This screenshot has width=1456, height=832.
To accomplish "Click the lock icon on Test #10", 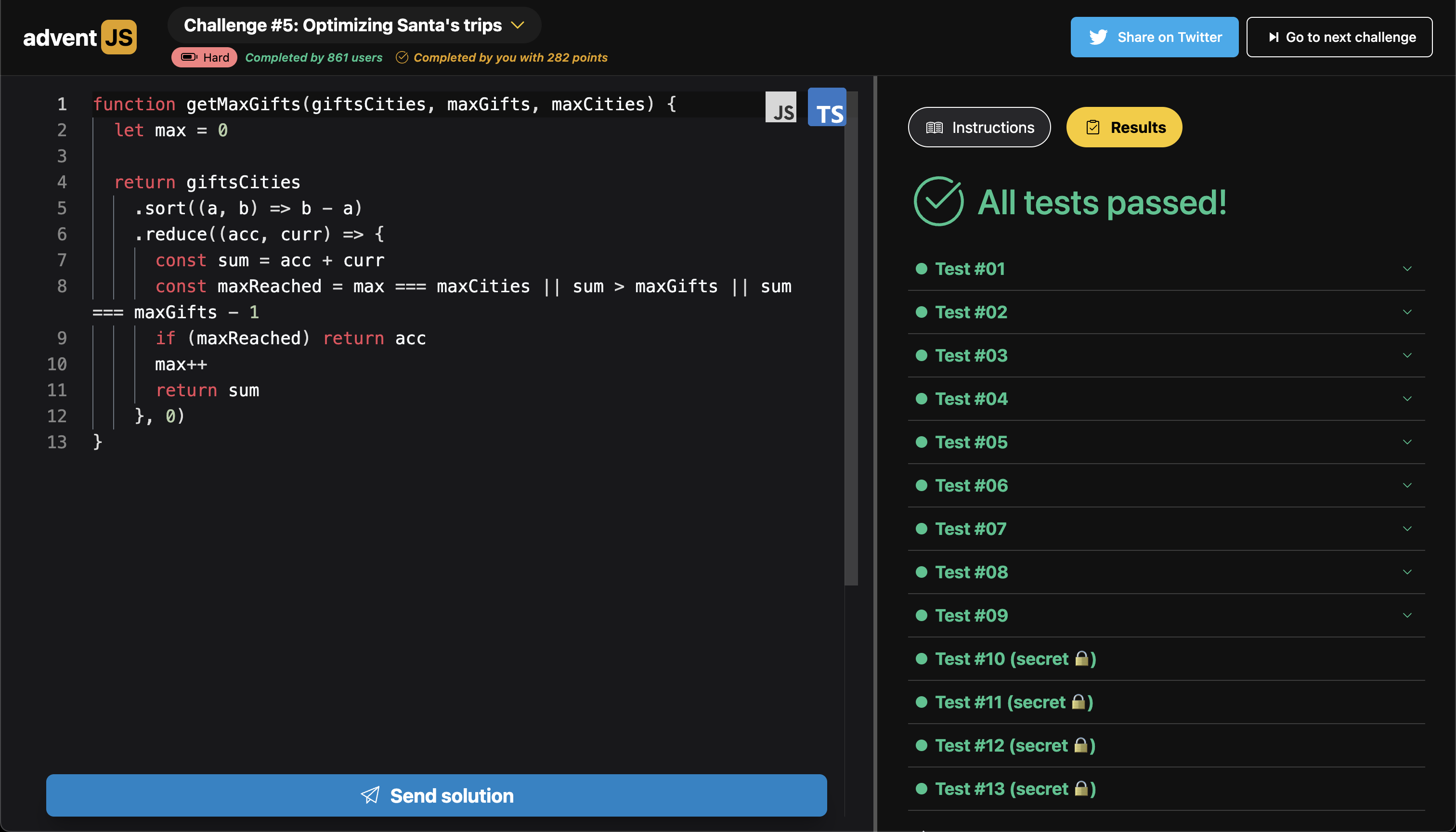I will coord(1081,659).
